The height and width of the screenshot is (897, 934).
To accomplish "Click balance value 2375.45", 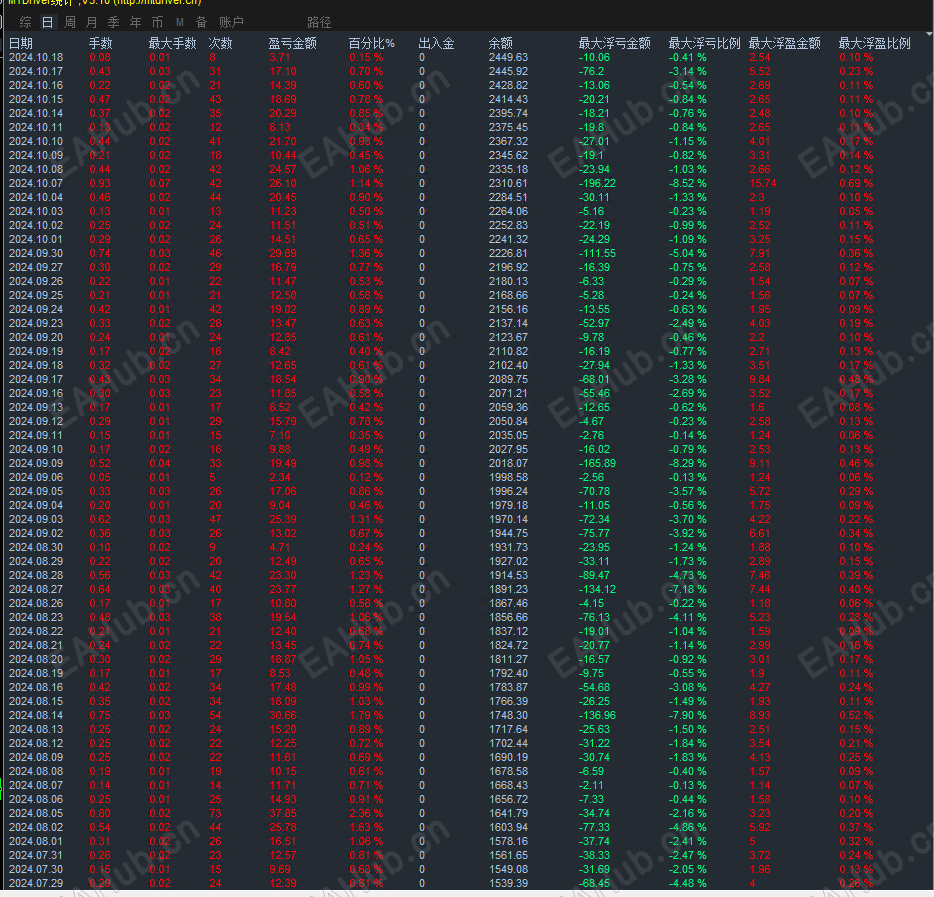I will tap(508, 127).
